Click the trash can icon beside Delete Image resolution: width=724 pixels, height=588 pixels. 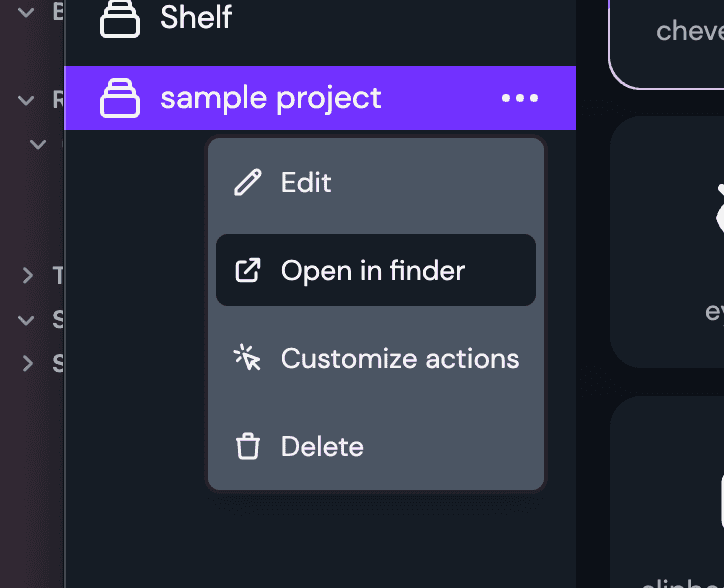point(248,446)
